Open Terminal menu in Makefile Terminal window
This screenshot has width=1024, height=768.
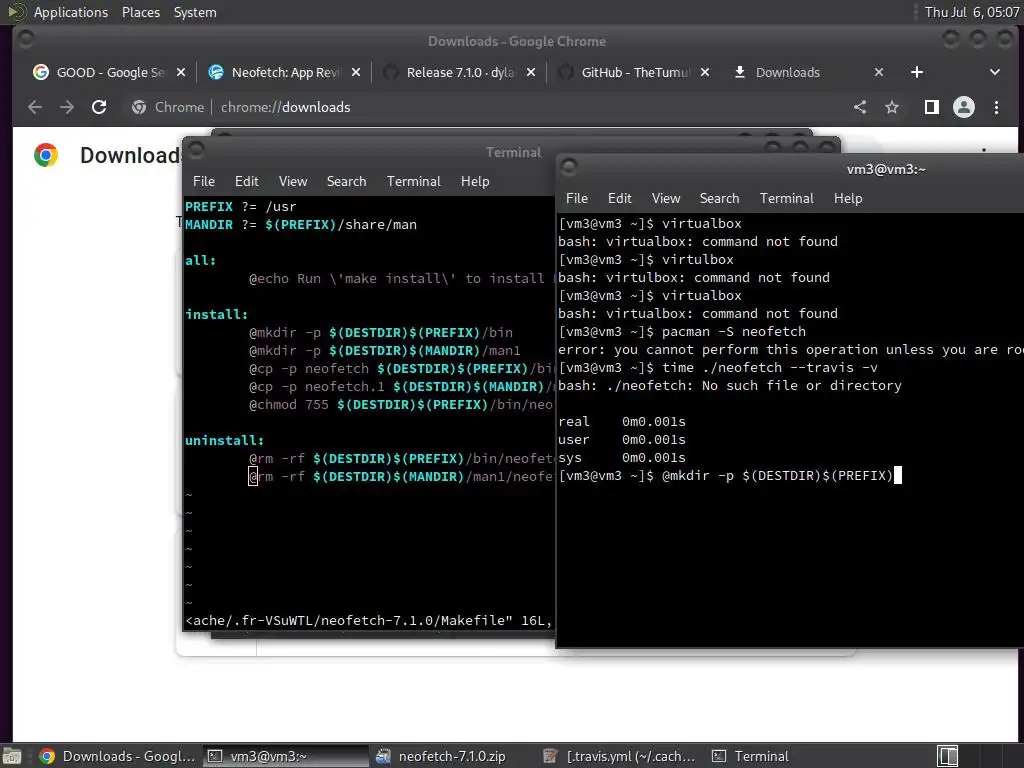[413, 181]
